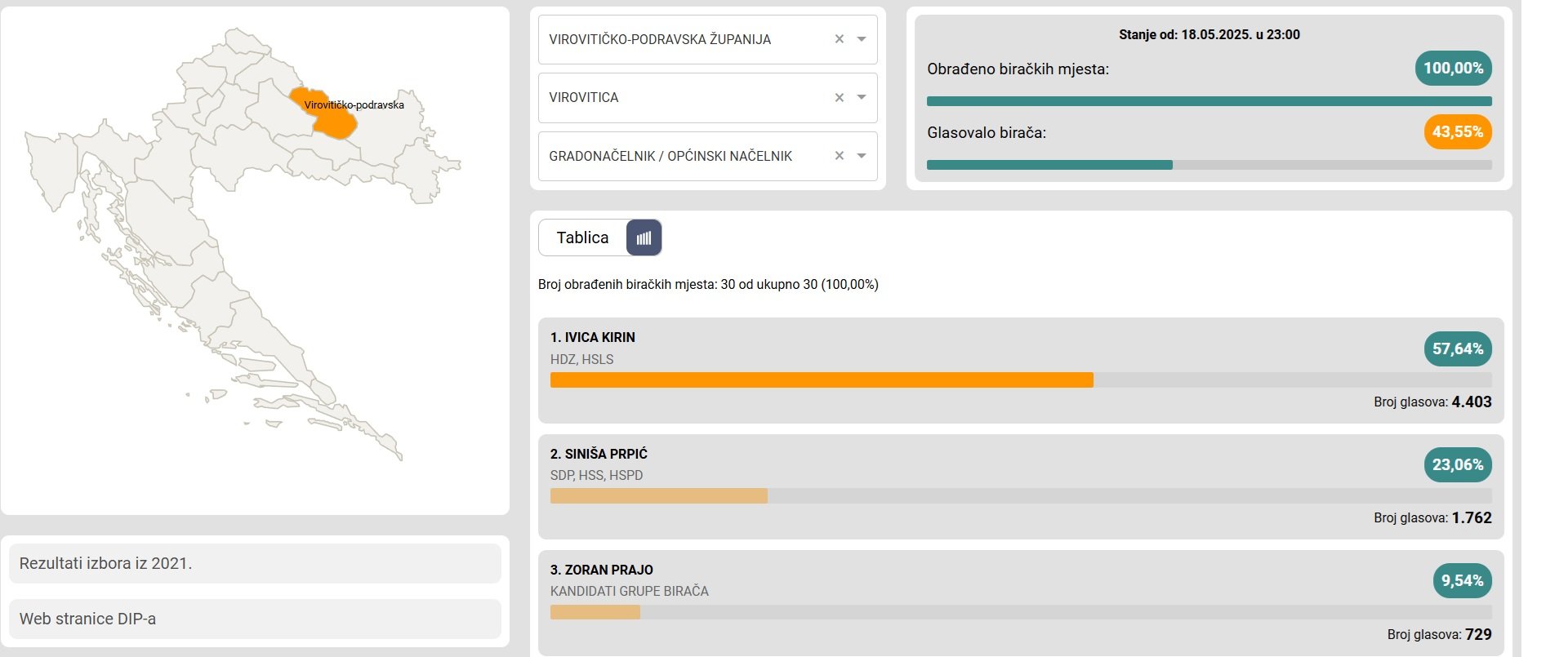Click the Siniša Prpić result bar
Viewport: 1568px width, 657px height.
pyautogui.click(x=659, y=496)
